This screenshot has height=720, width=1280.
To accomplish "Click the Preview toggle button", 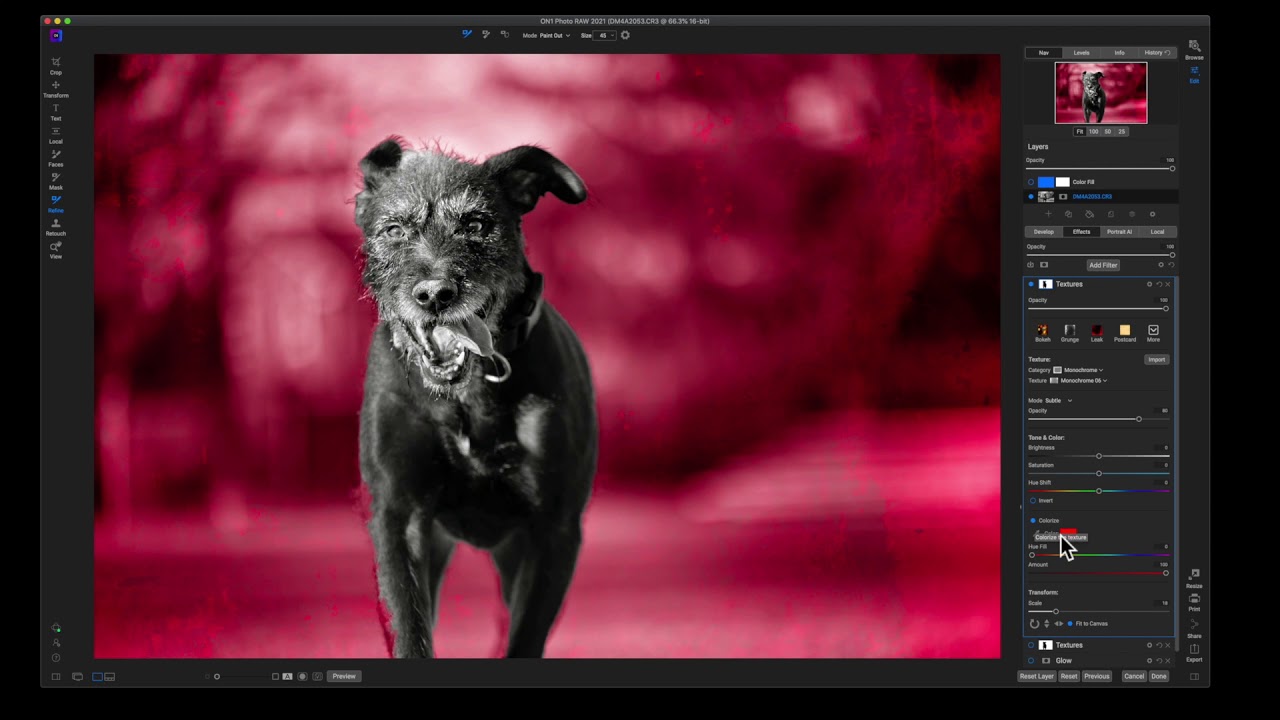I will pyautogui.click(x=344, y=676).
